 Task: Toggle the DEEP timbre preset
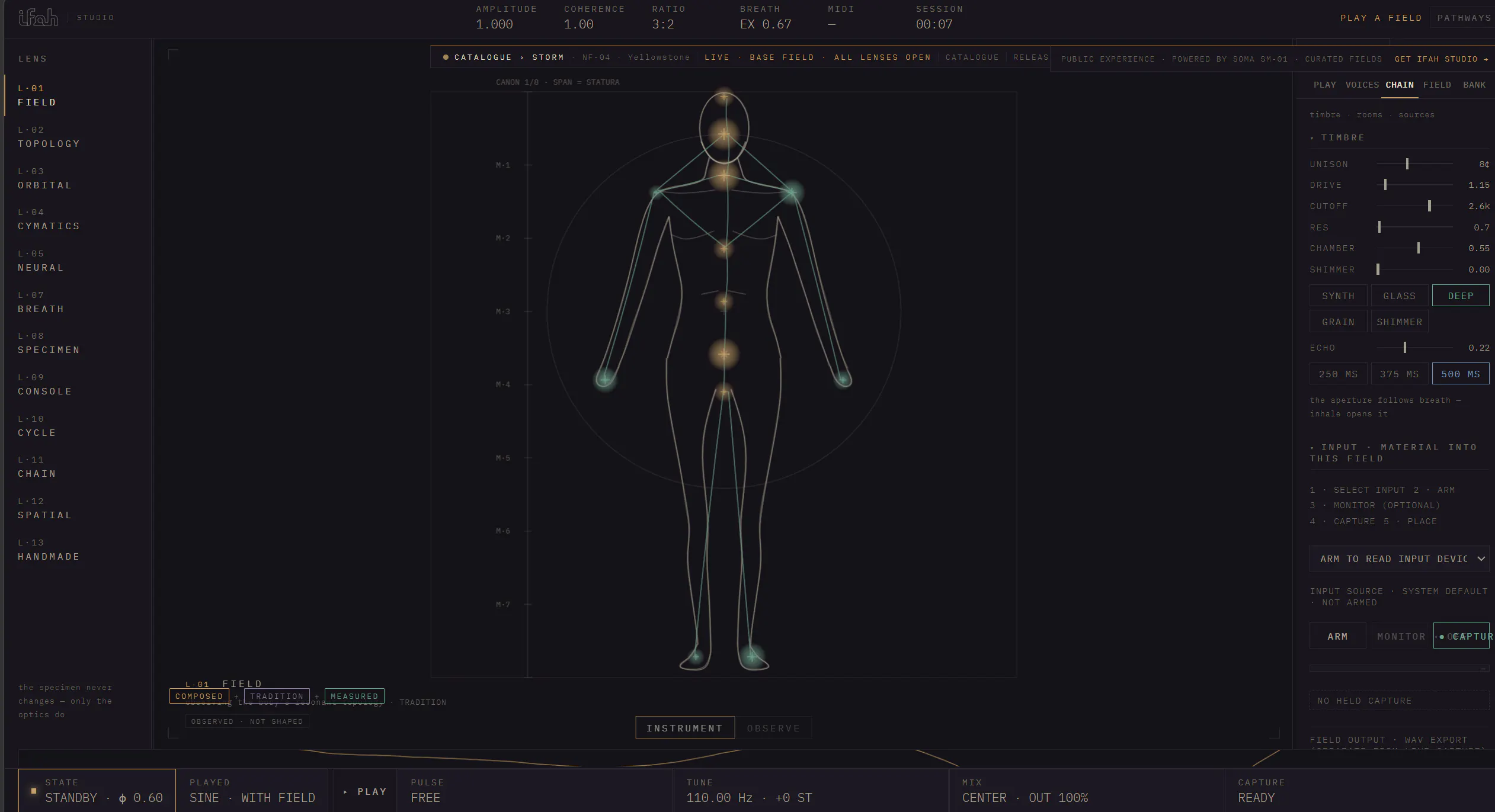[1461, 296]
